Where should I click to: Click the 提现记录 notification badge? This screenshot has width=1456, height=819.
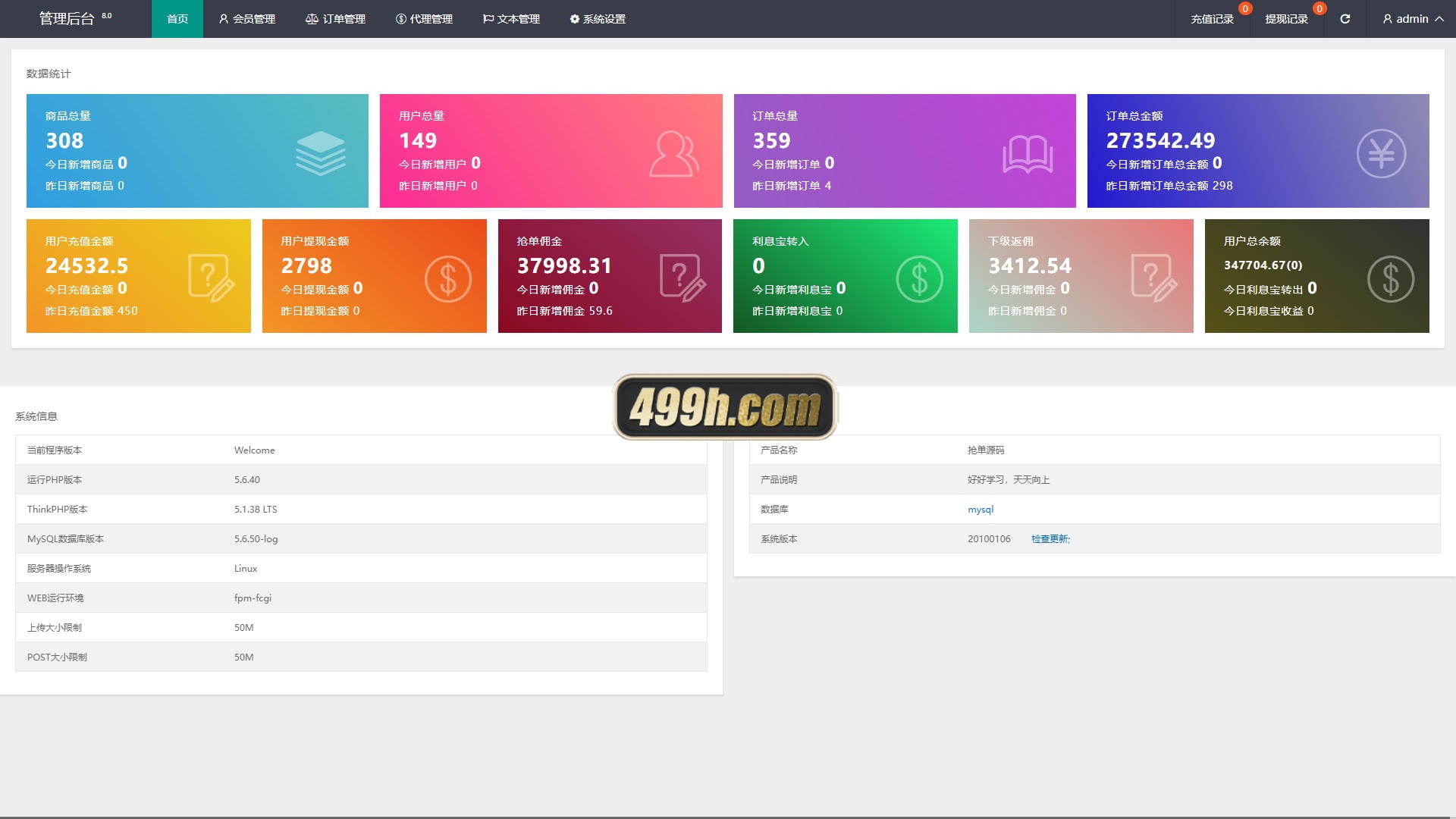coord(1319,8)
